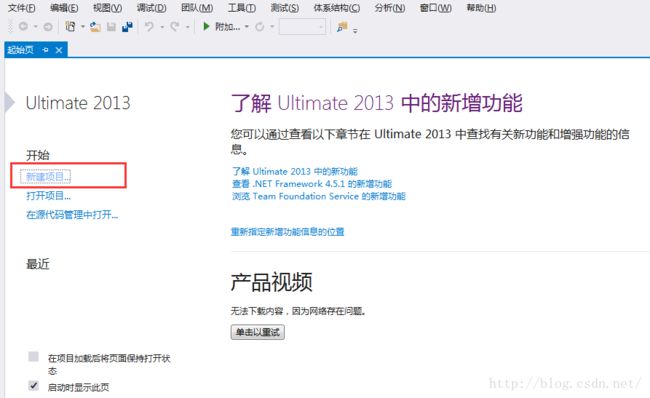The width and height of the screenshot is (650, 398).
Task: Click the Refresh circular arrow icon
Action: pos(260,27)
